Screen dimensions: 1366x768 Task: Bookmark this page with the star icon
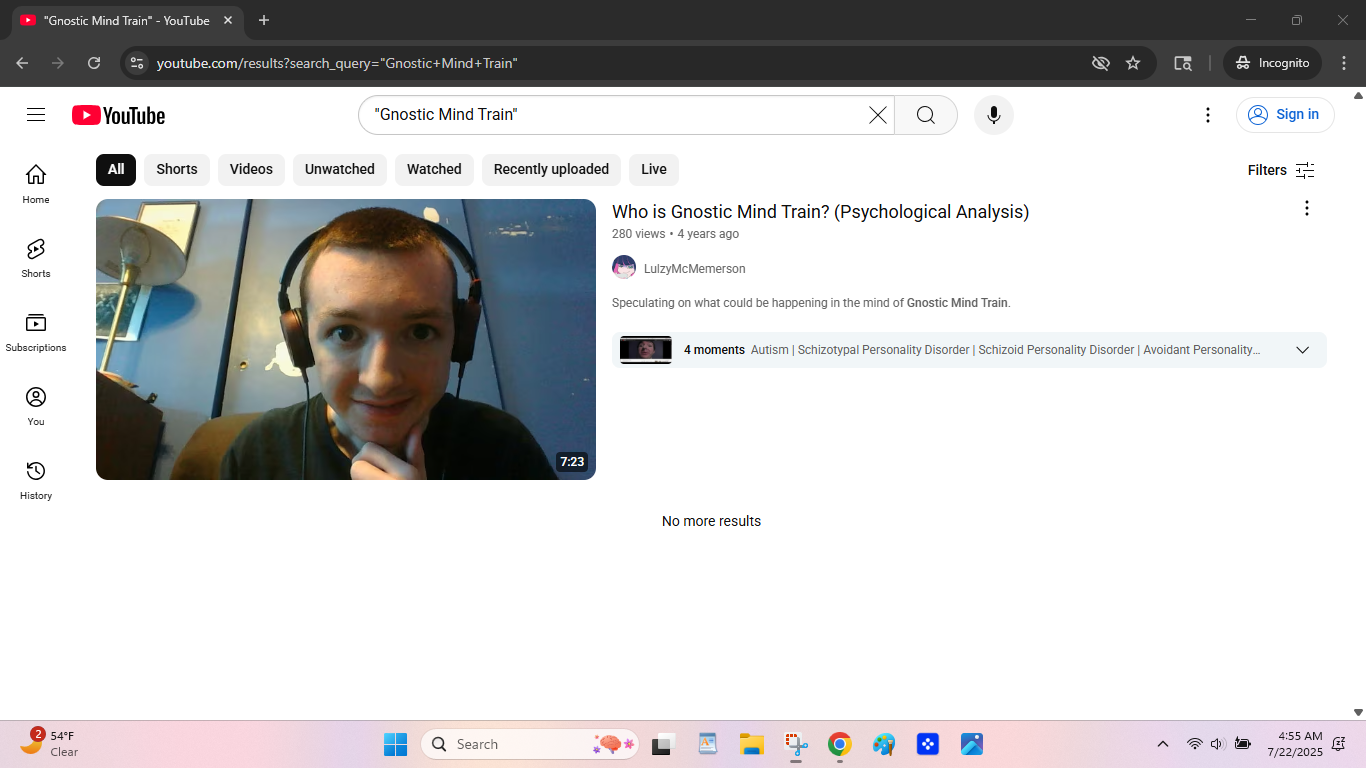(1133, 63)
